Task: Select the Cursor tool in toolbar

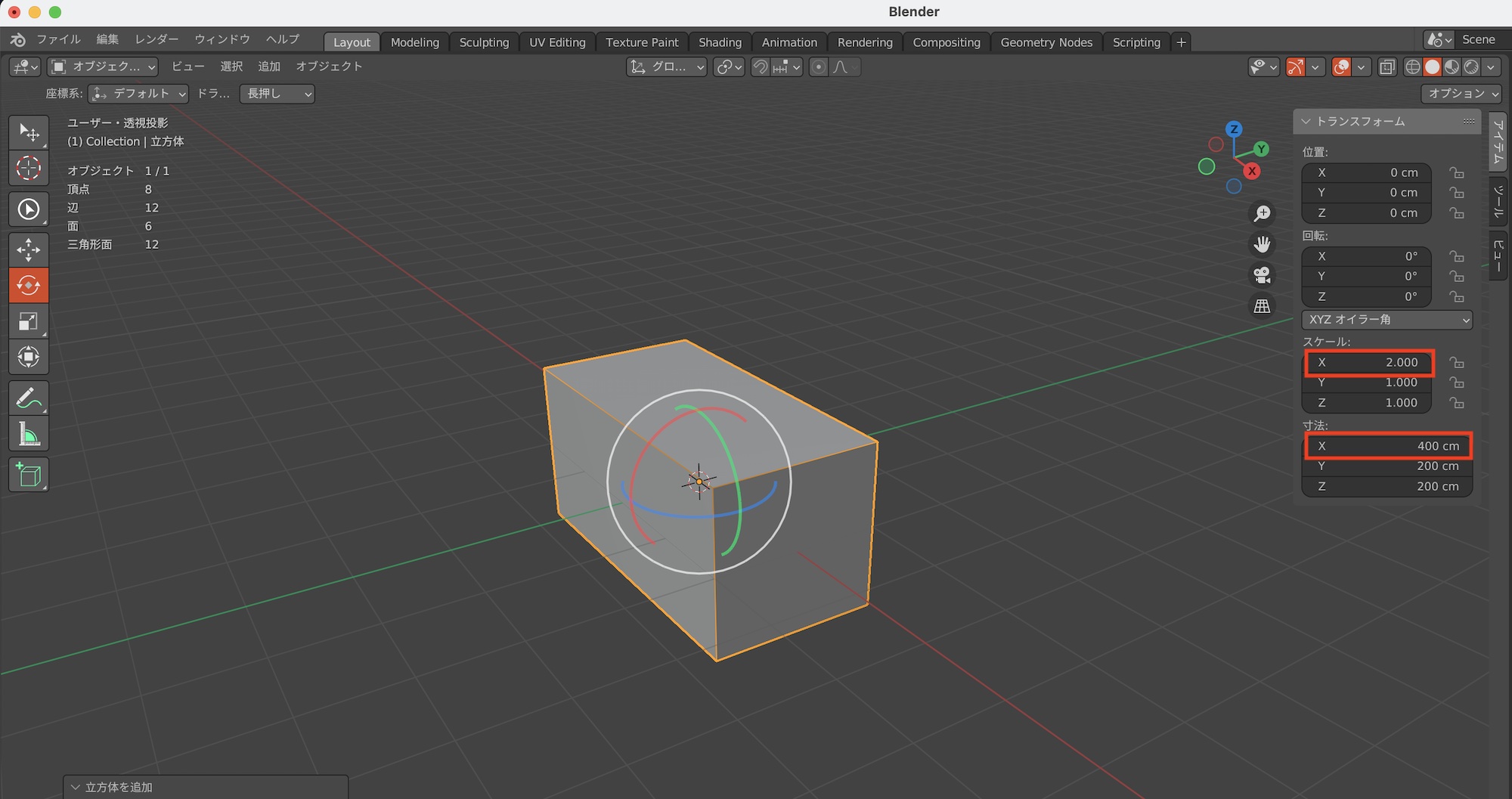Action: [x=29, y=168]
